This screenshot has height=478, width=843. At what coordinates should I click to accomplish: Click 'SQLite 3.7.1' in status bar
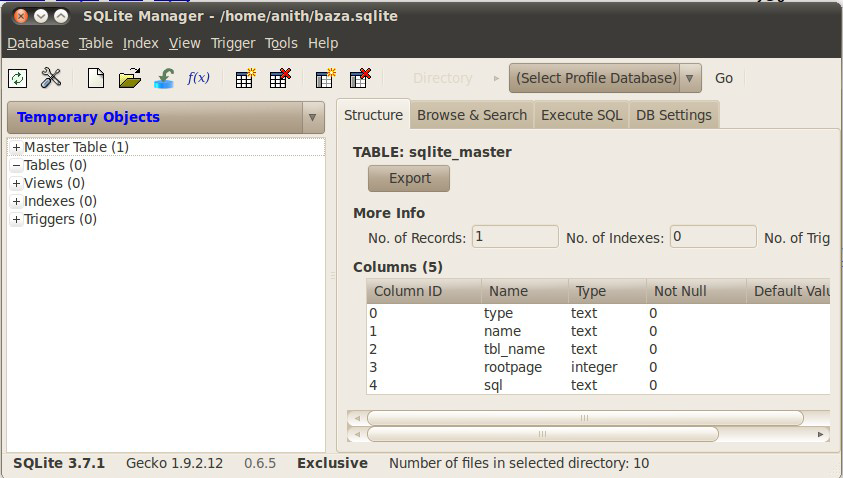(x=59, y=463)
